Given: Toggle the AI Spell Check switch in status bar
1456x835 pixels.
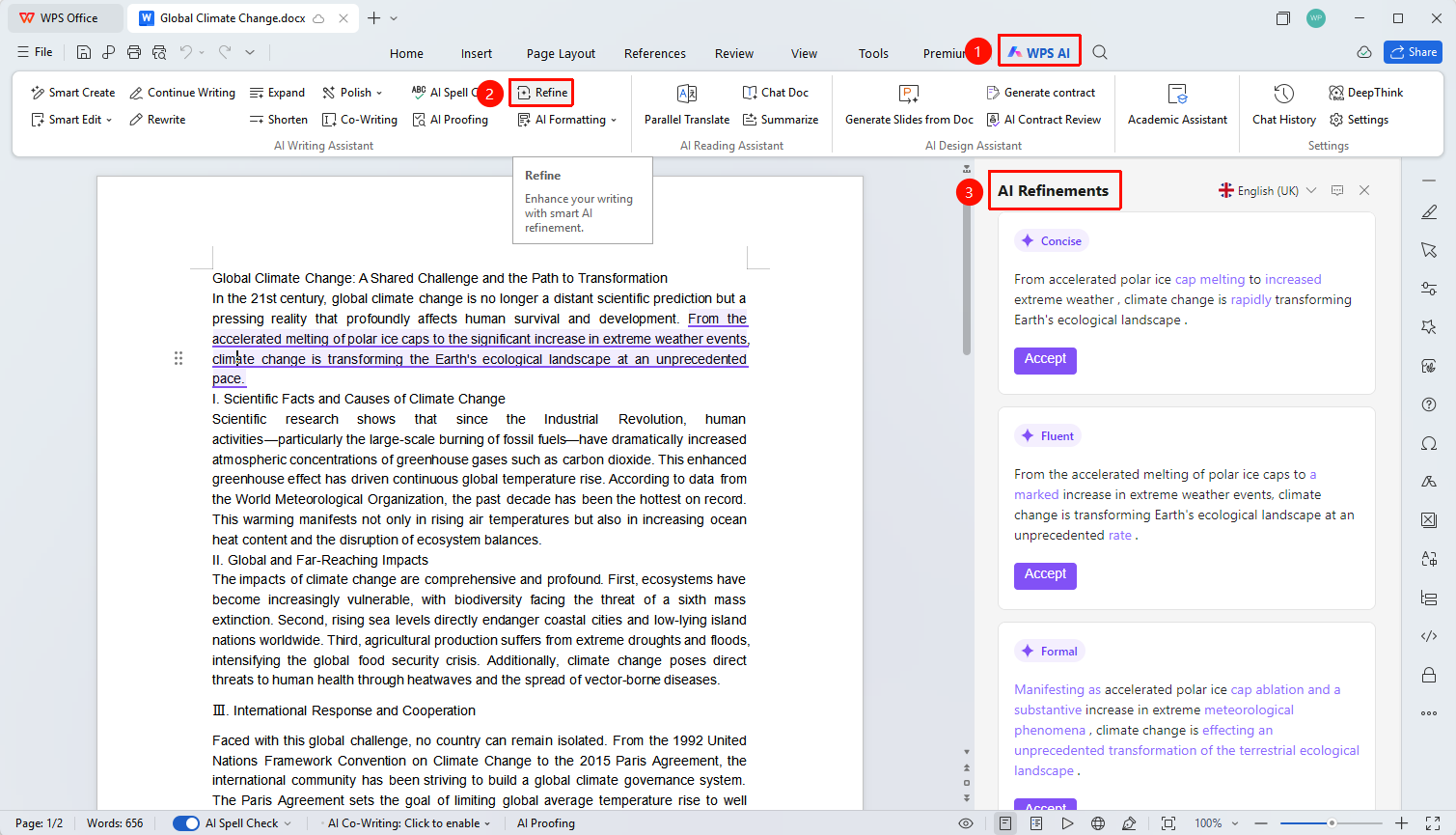Looking at the screenshot, I should [x=186, y=823].
